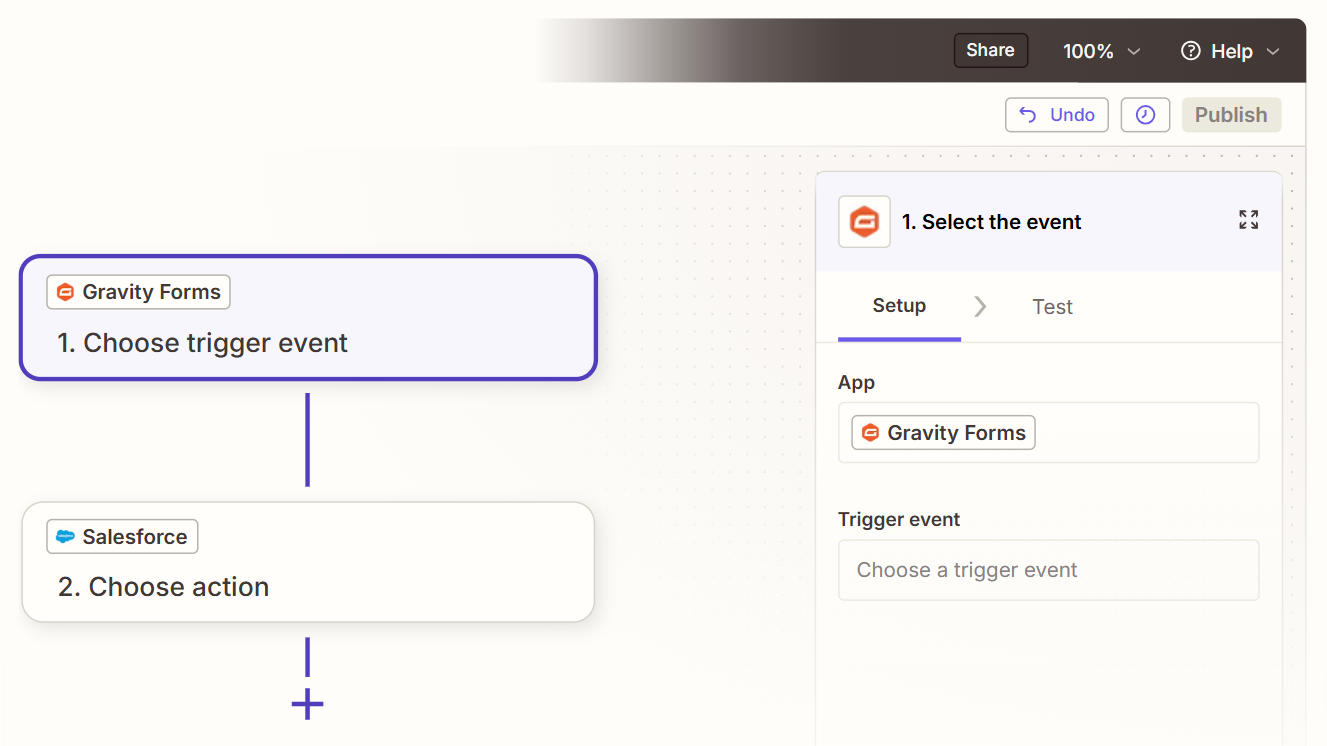Open version history clock icon

pos(1145,115)
